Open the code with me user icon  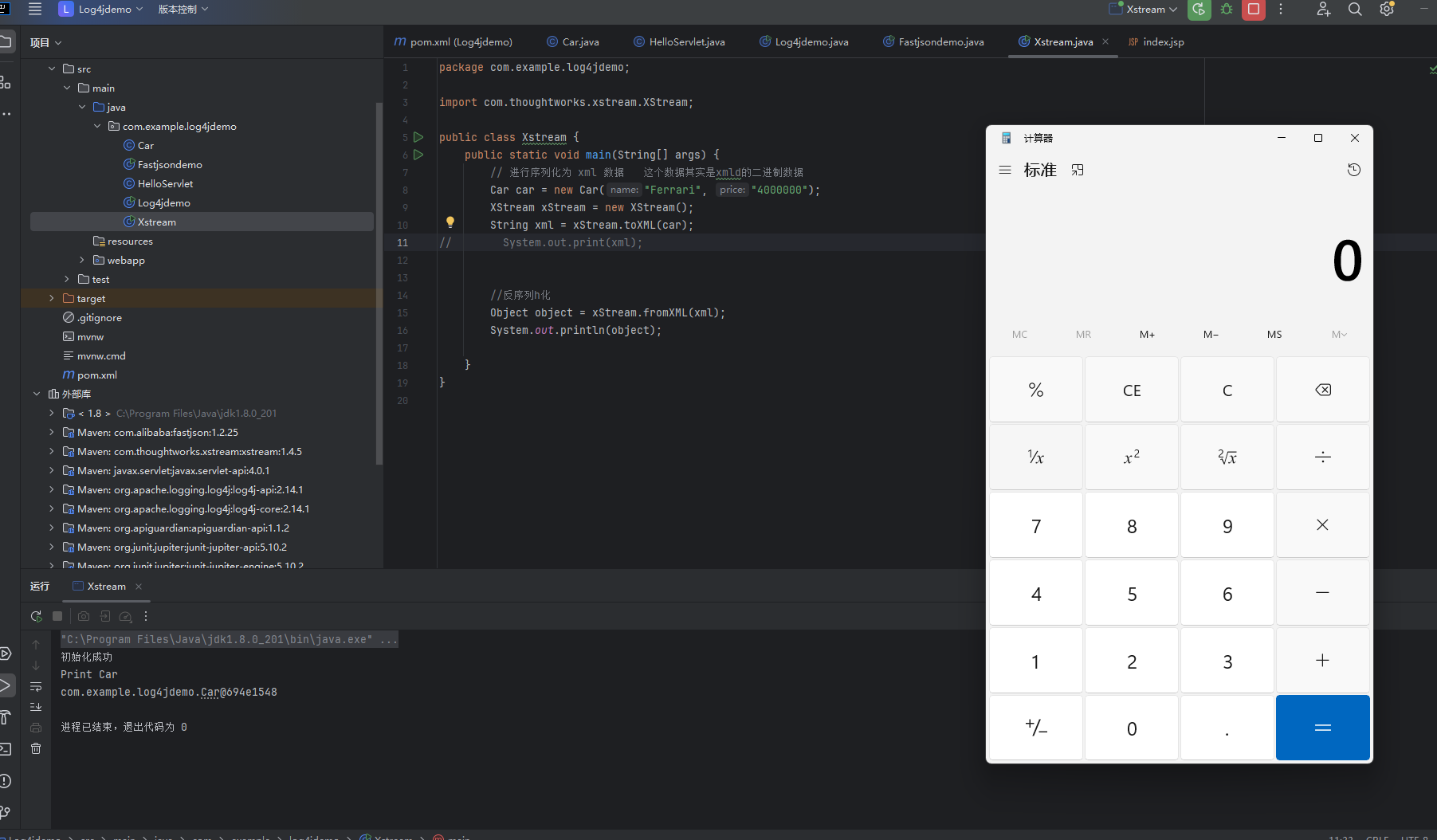point(1324,10)
